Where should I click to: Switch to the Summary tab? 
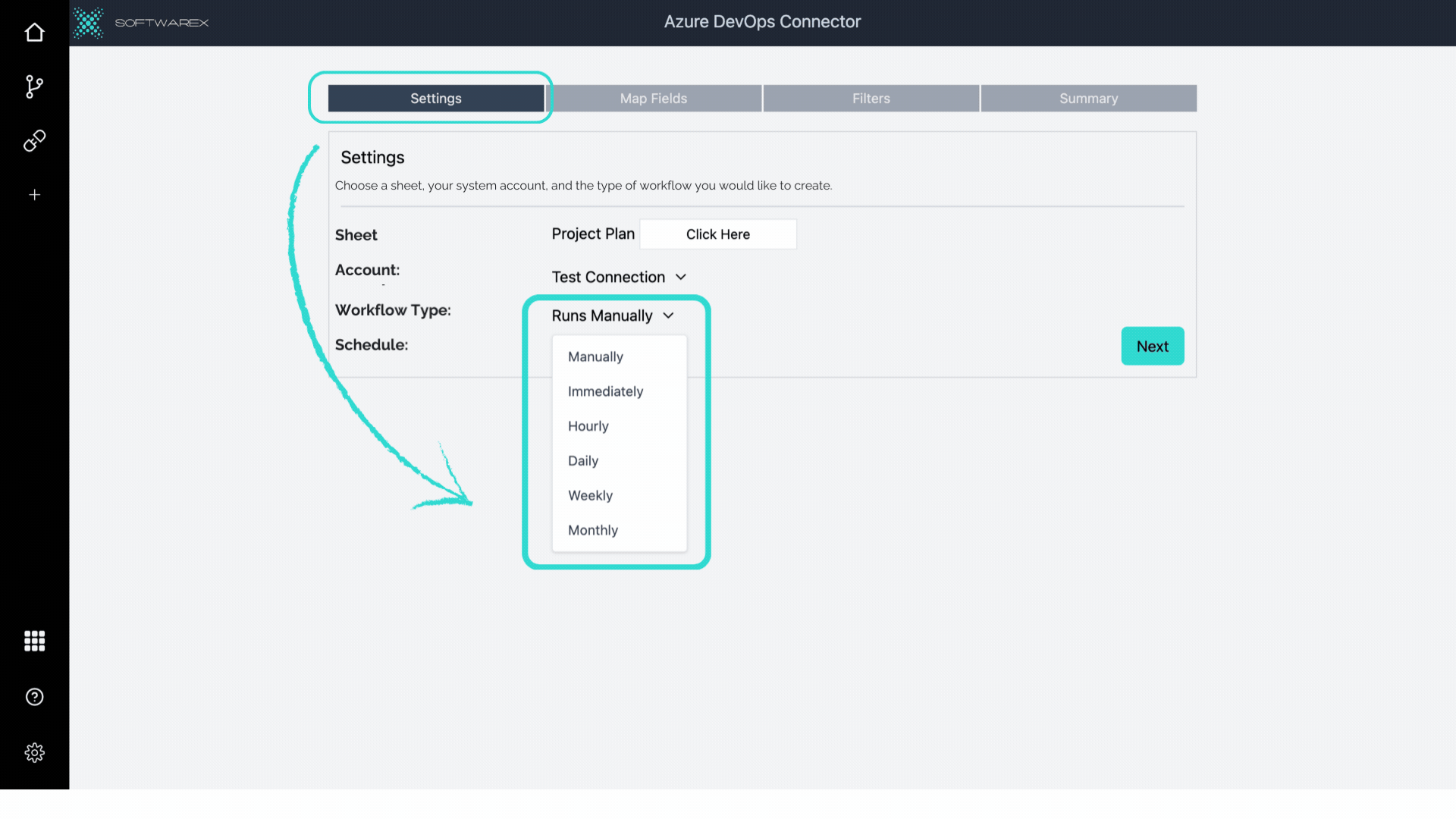click(1089, 99)
